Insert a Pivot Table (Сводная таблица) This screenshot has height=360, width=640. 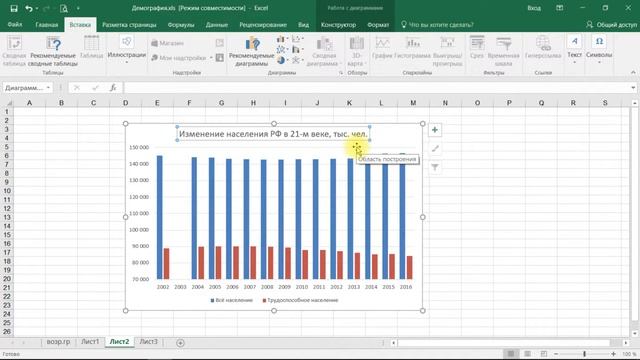(x=14, y=51)
